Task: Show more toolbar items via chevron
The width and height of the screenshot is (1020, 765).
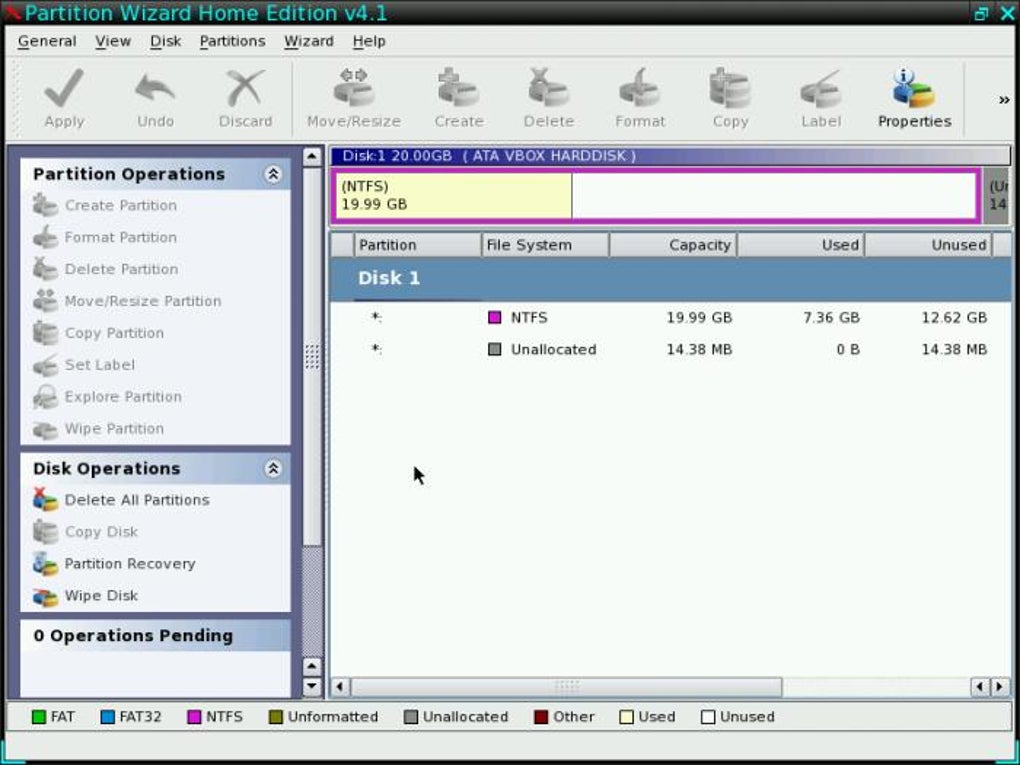Action: click(x=1004, y=100)
